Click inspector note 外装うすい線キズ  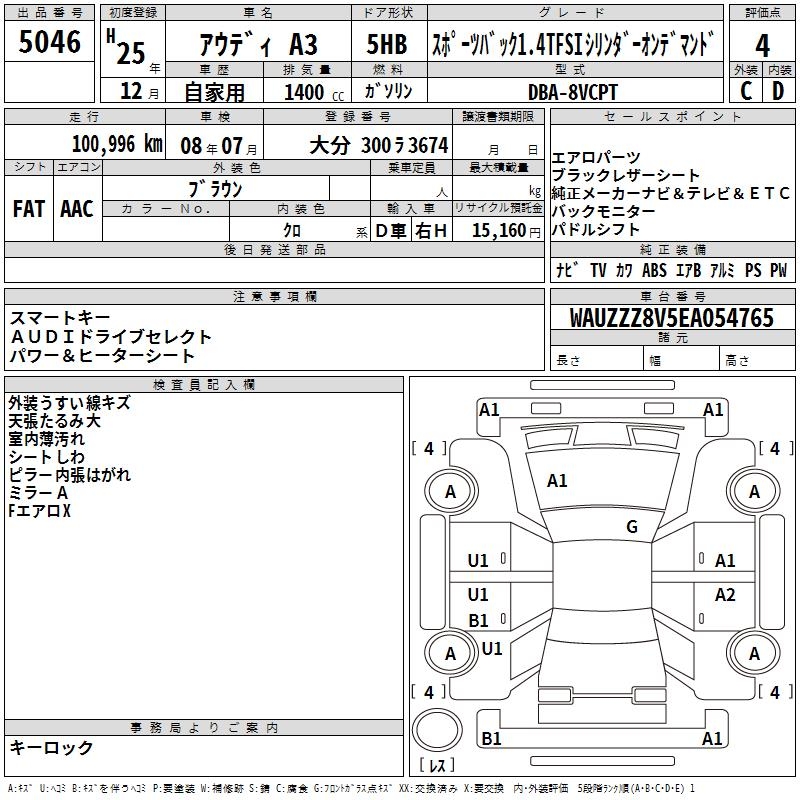point(69,403)
